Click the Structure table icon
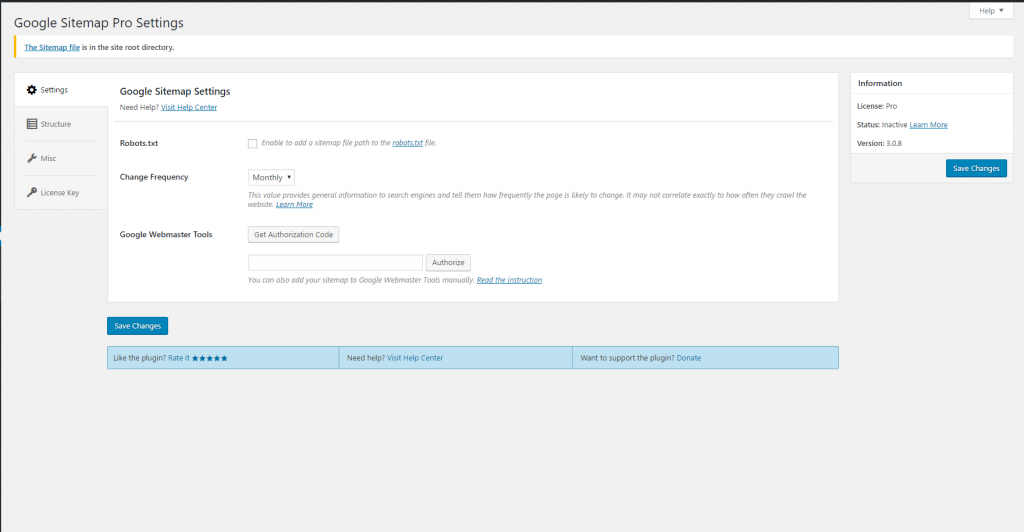 coord(31,124)
